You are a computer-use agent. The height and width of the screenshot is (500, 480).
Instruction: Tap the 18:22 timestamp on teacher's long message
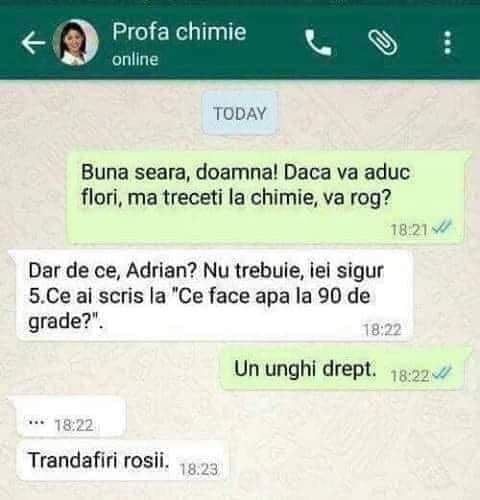[x=382, y=330]
